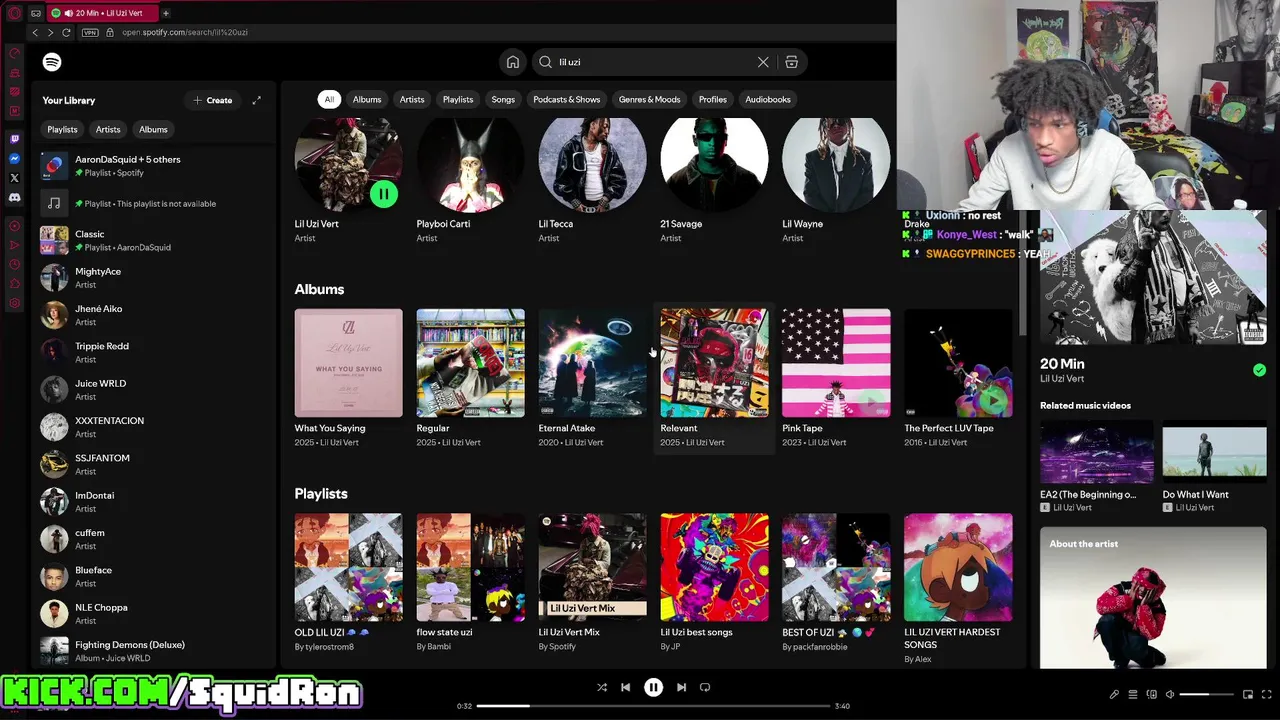Open the Eternal Atake album
1280x720 pixels.
pyautogui.click(x=592, y=378)
